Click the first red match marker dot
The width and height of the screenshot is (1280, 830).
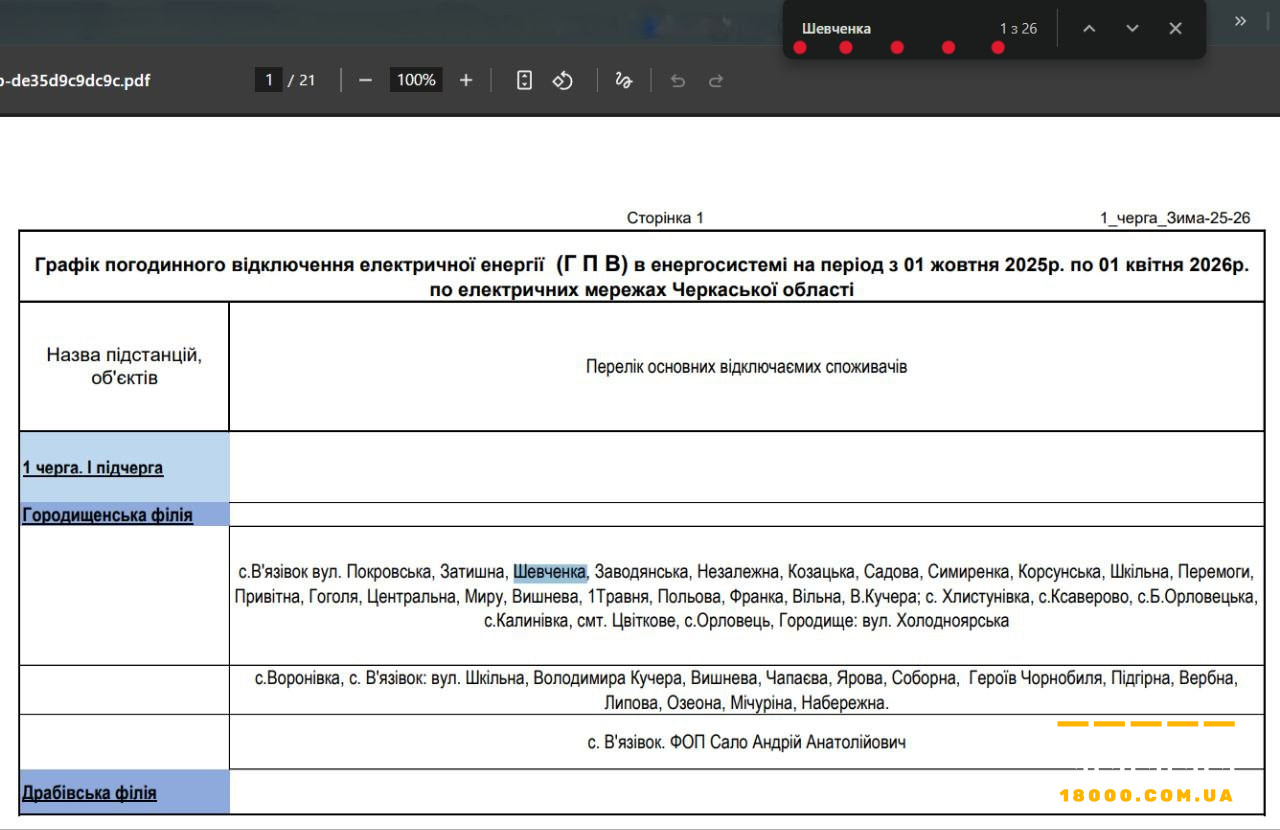pos(799,46)
